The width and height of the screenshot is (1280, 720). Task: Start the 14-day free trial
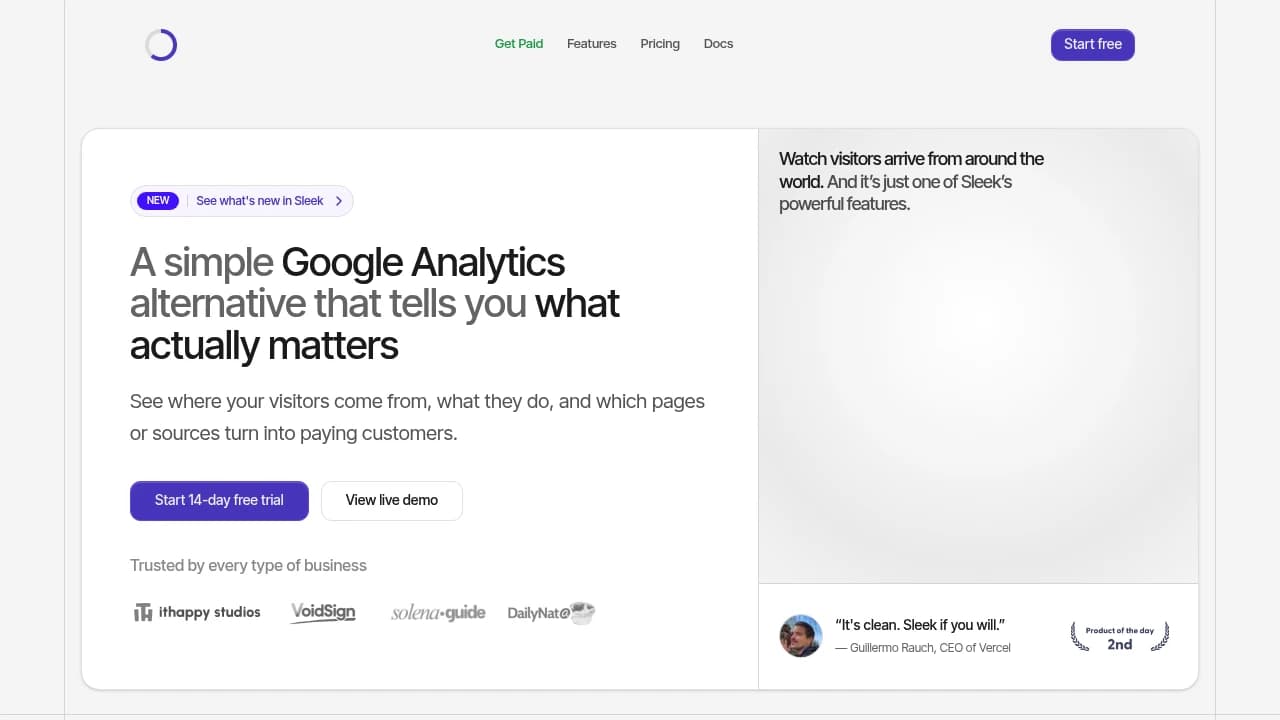219,501
